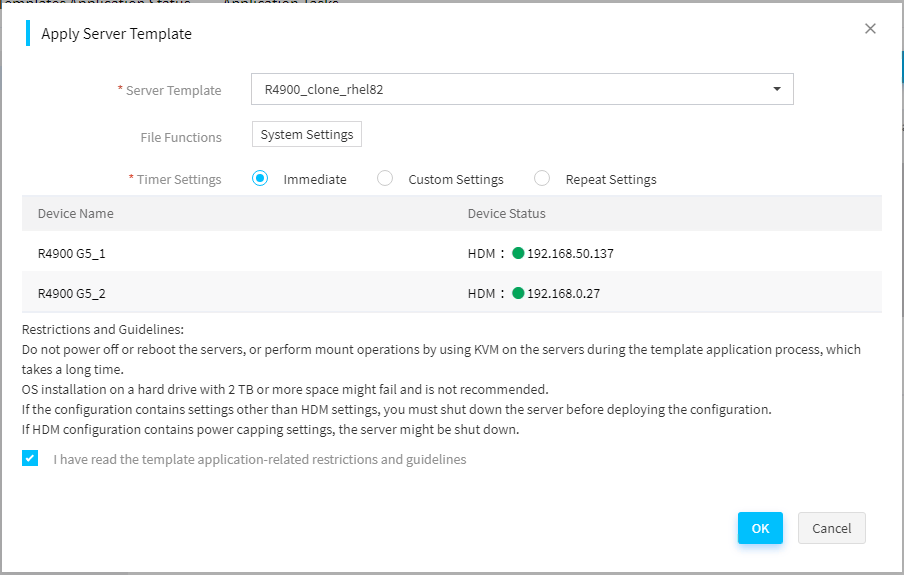Cancel the template application
Image resolution: width=904 pixels, height=575 pixels.
[x=831, y=528]
